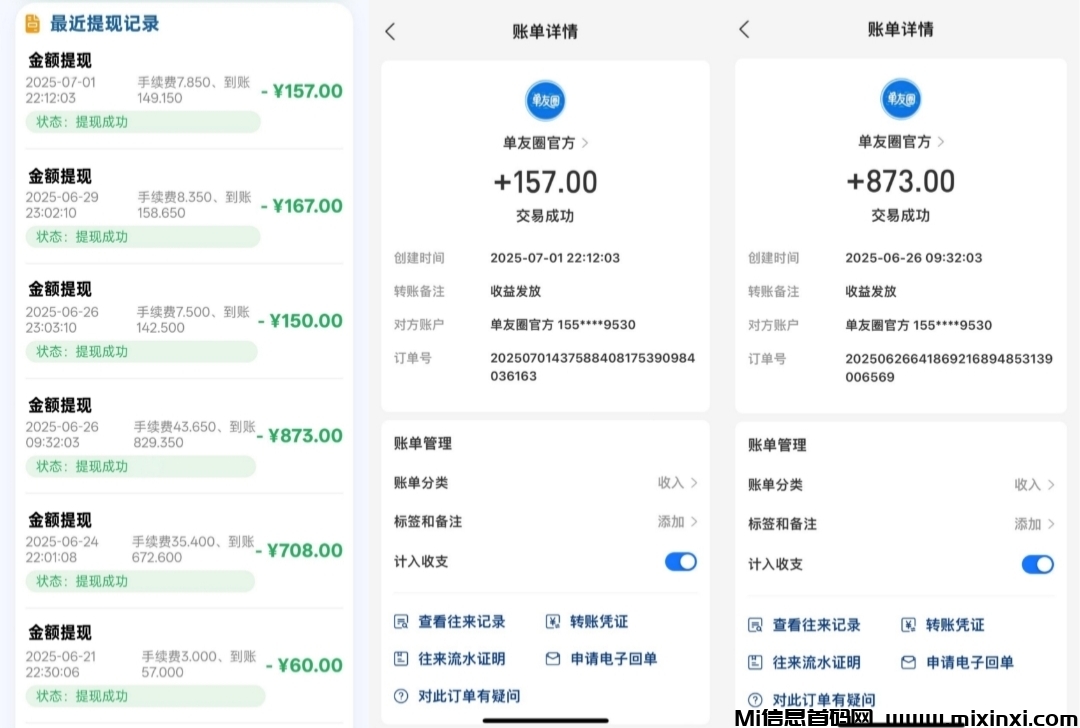Toggle 计入收支 switch on the +873.00 bill
This screenshot has height=728, width=1080.
pyautogui.click(x=1037, y=565)
